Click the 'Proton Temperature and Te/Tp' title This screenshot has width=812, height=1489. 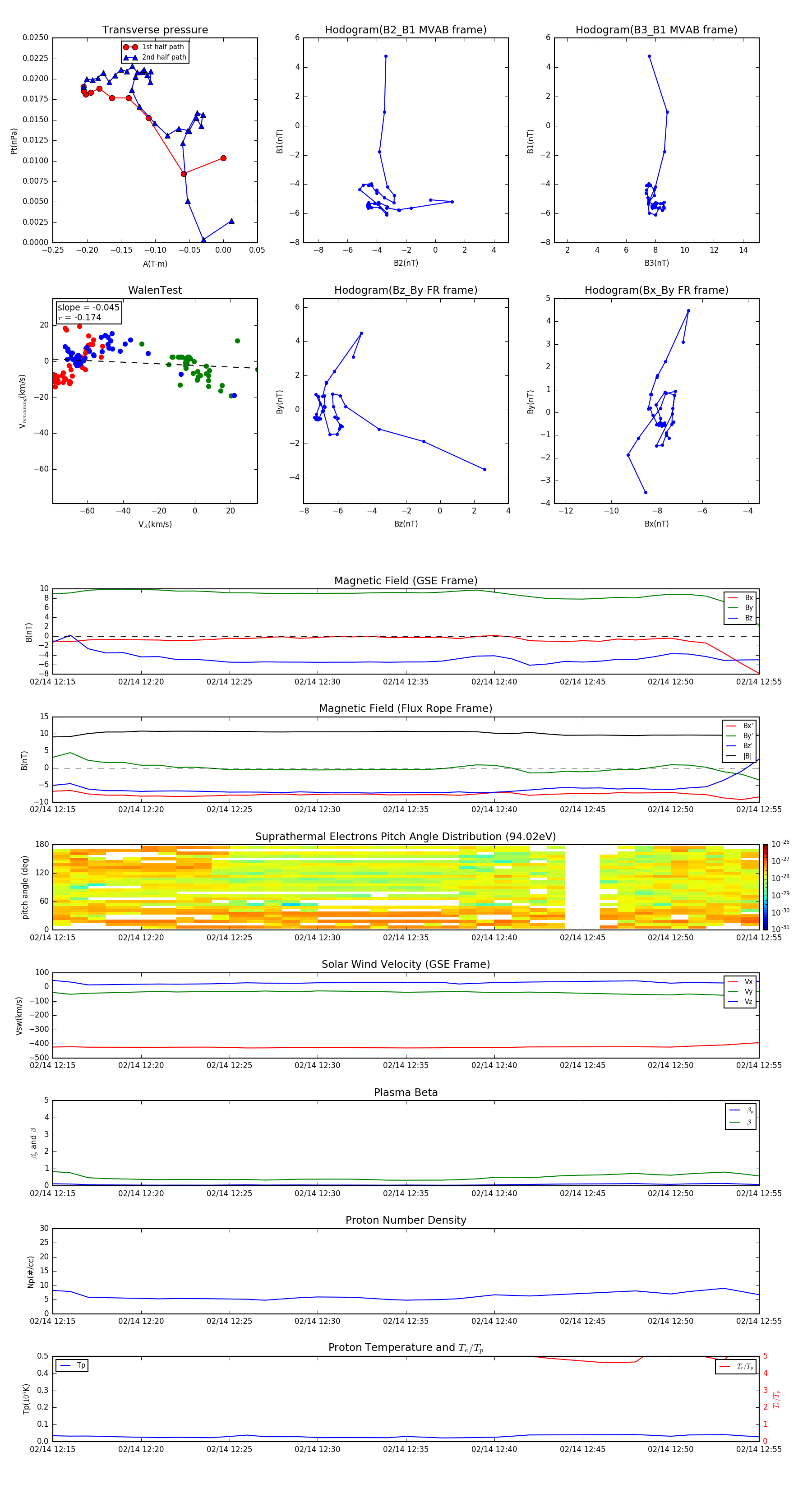pos(406,1349)
